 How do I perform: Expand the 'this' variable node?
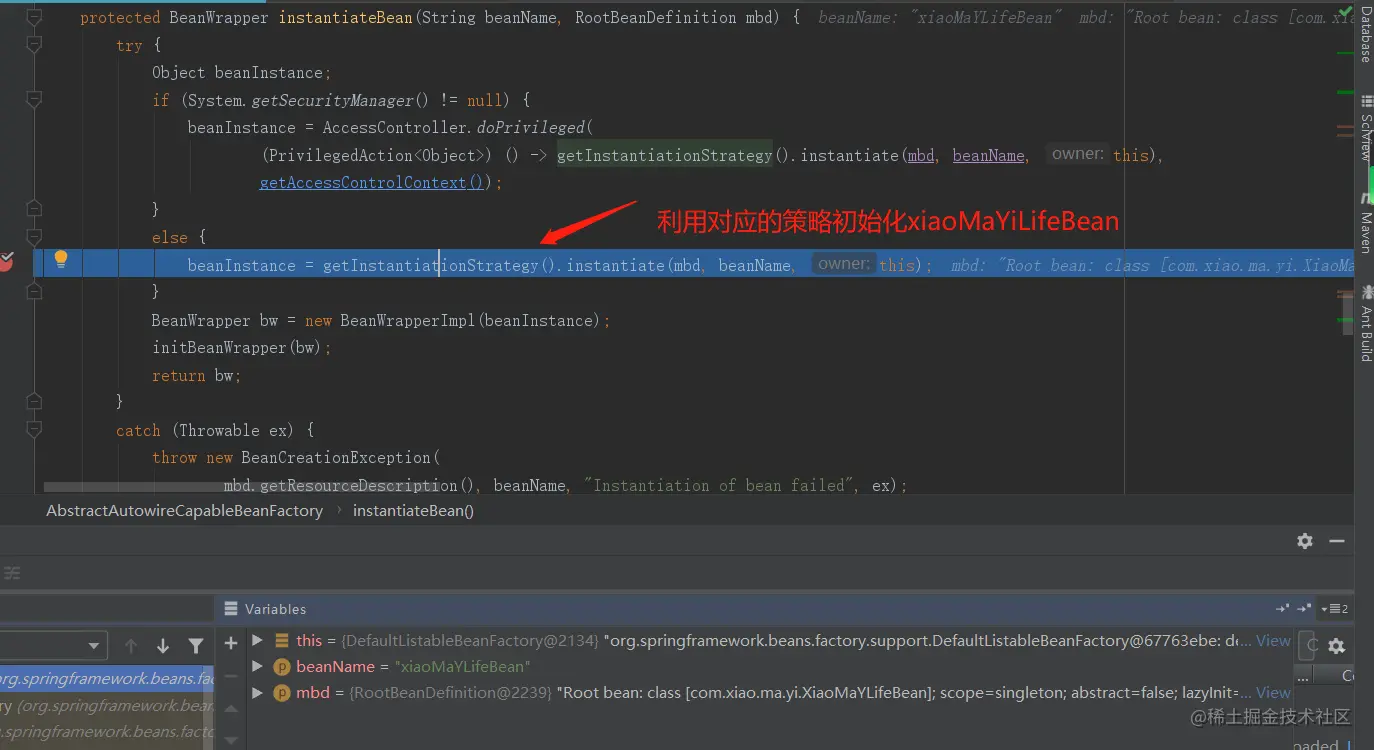[257, 640]
